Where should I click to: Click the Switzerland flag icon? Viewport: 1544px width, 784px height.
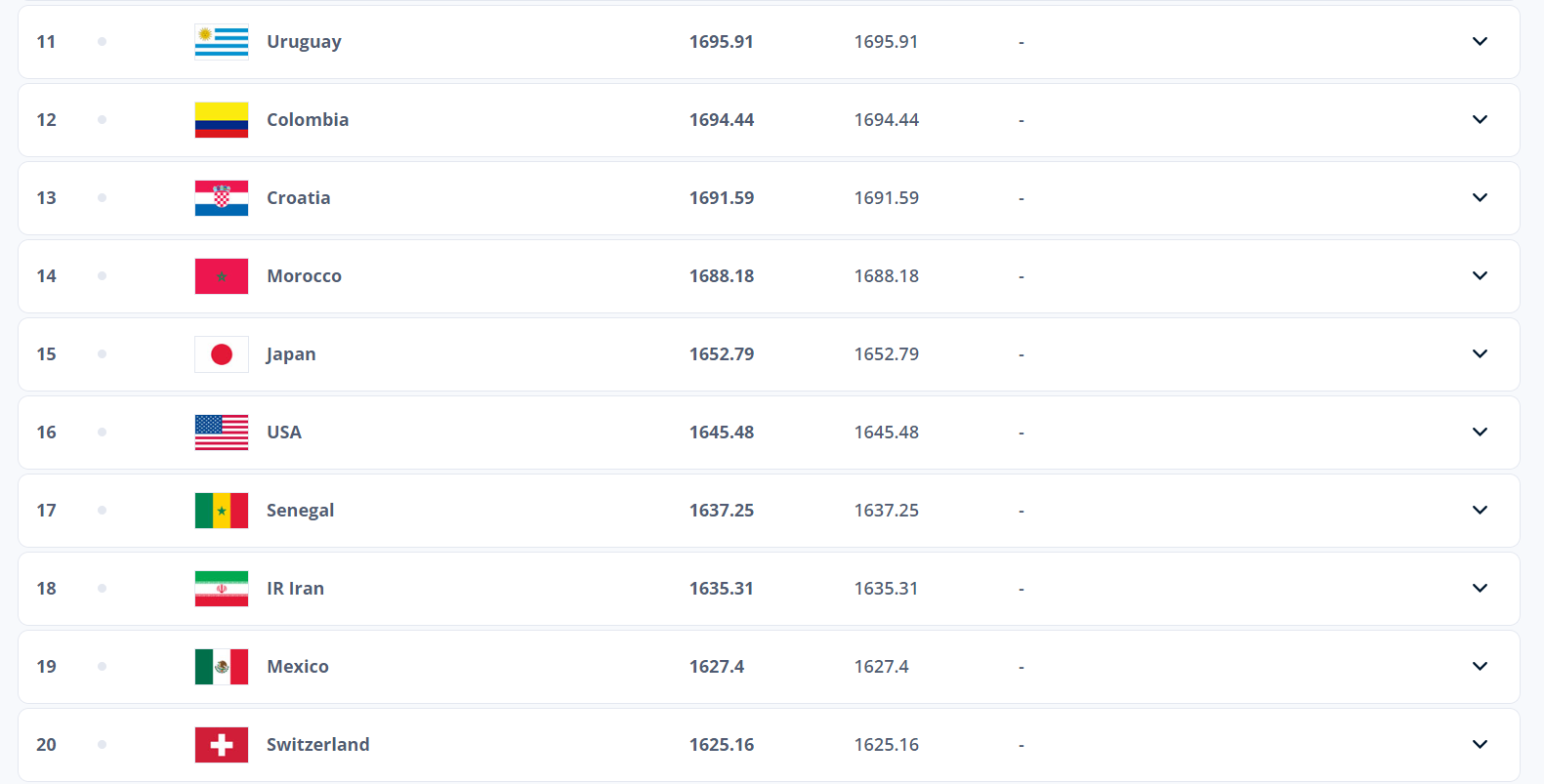pos(222,745)
